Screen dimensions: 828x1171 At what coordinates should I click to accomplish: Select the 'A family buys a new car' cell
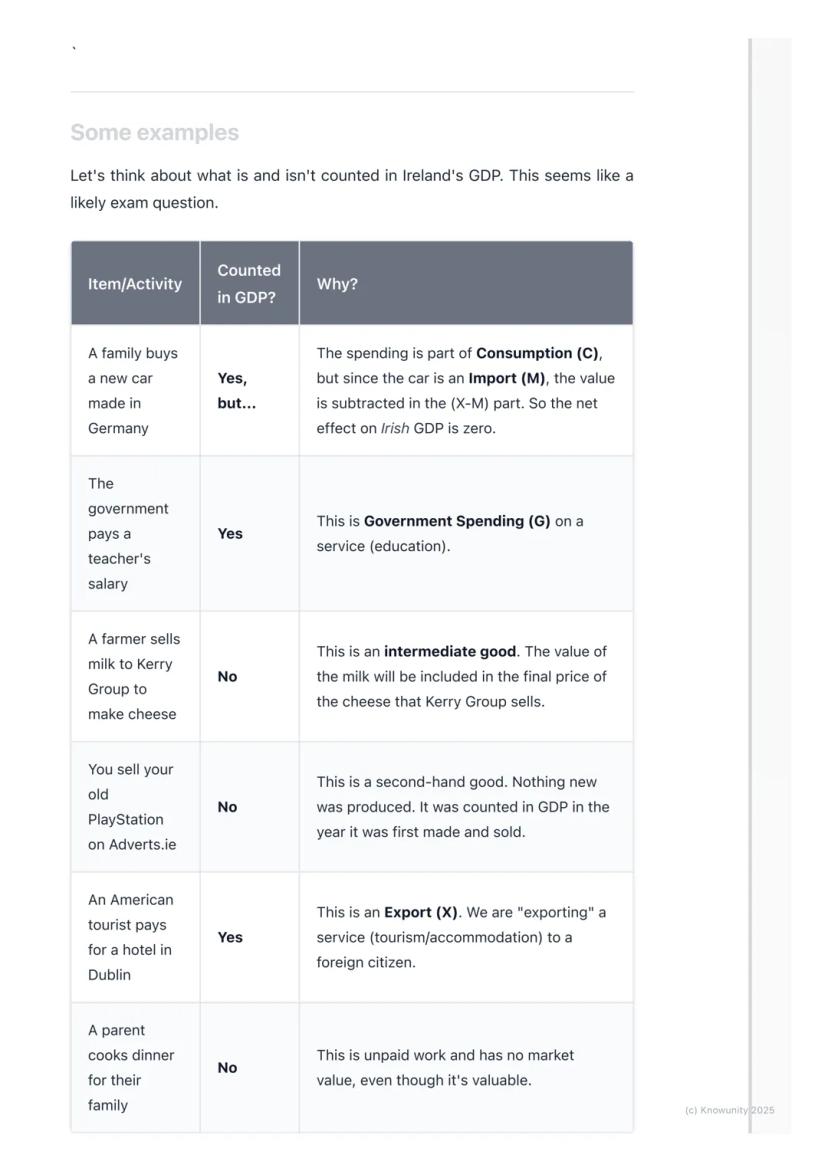click(133, 391)
